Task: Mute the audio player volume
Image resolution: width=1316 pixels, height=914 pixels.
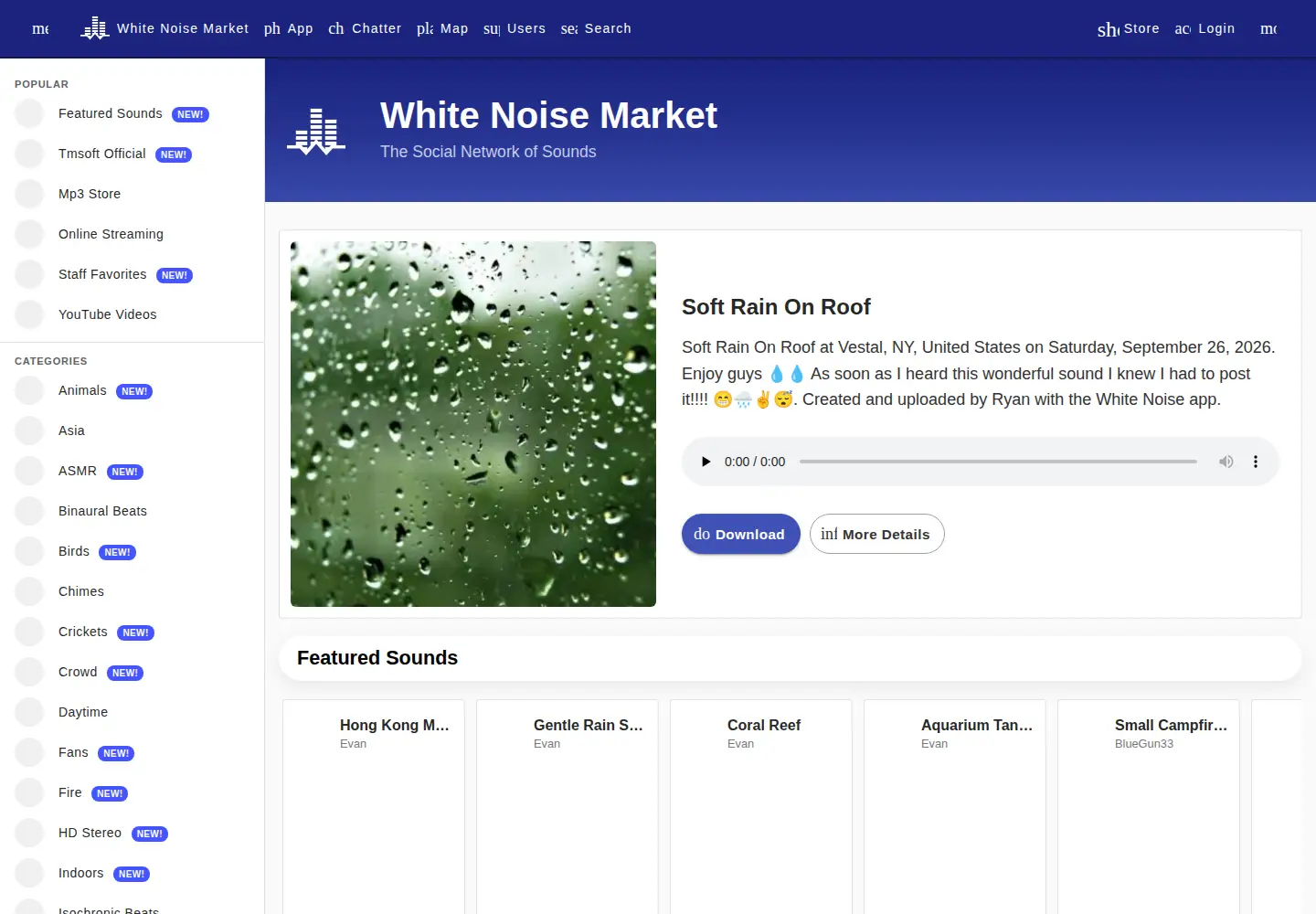Action: point(1226,462)
